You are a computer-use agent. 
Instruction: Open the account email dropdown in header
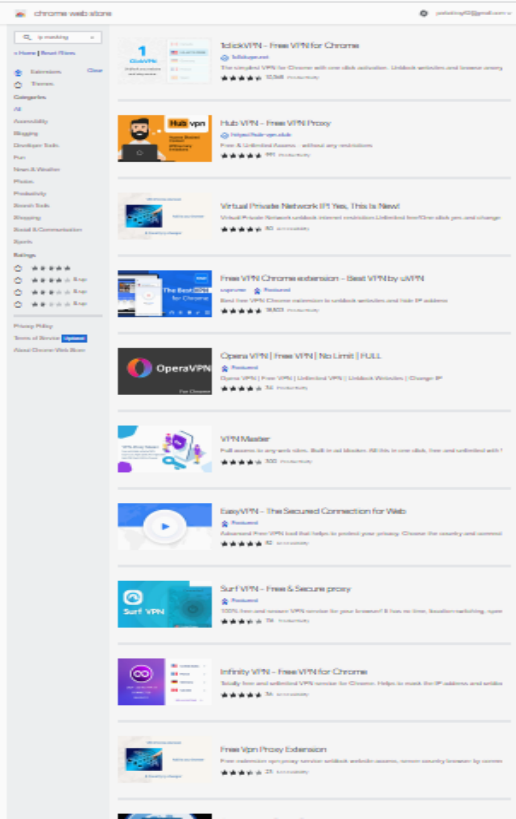coord(473,13)
